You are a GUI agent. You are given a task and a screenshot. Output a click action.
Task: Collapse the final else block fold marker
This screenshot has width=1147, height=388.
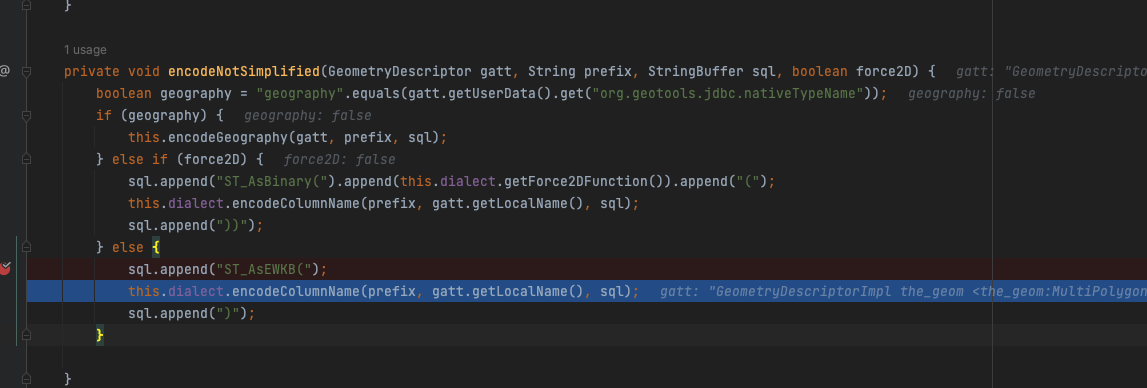(x=26, y=247)
